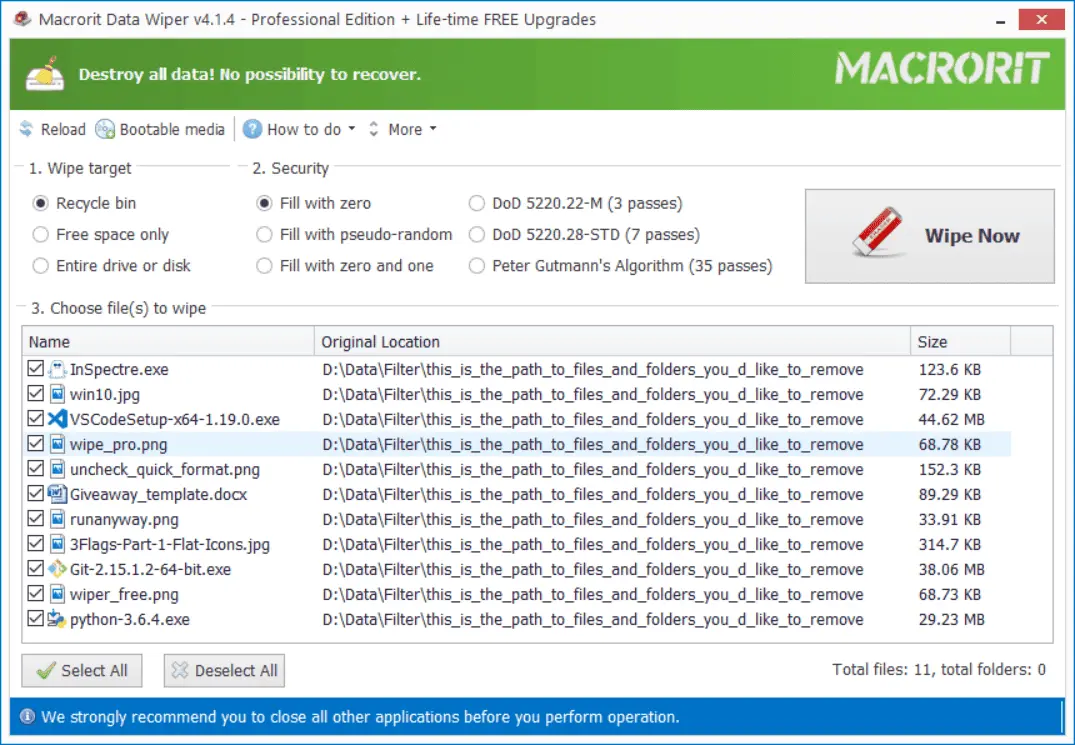The image size is (1075, 745).
Task: Toggle 3Flags-Part-1-Flat-Icons.jpg checkbox
Action: pyautogui.click(x=36, y=544)
